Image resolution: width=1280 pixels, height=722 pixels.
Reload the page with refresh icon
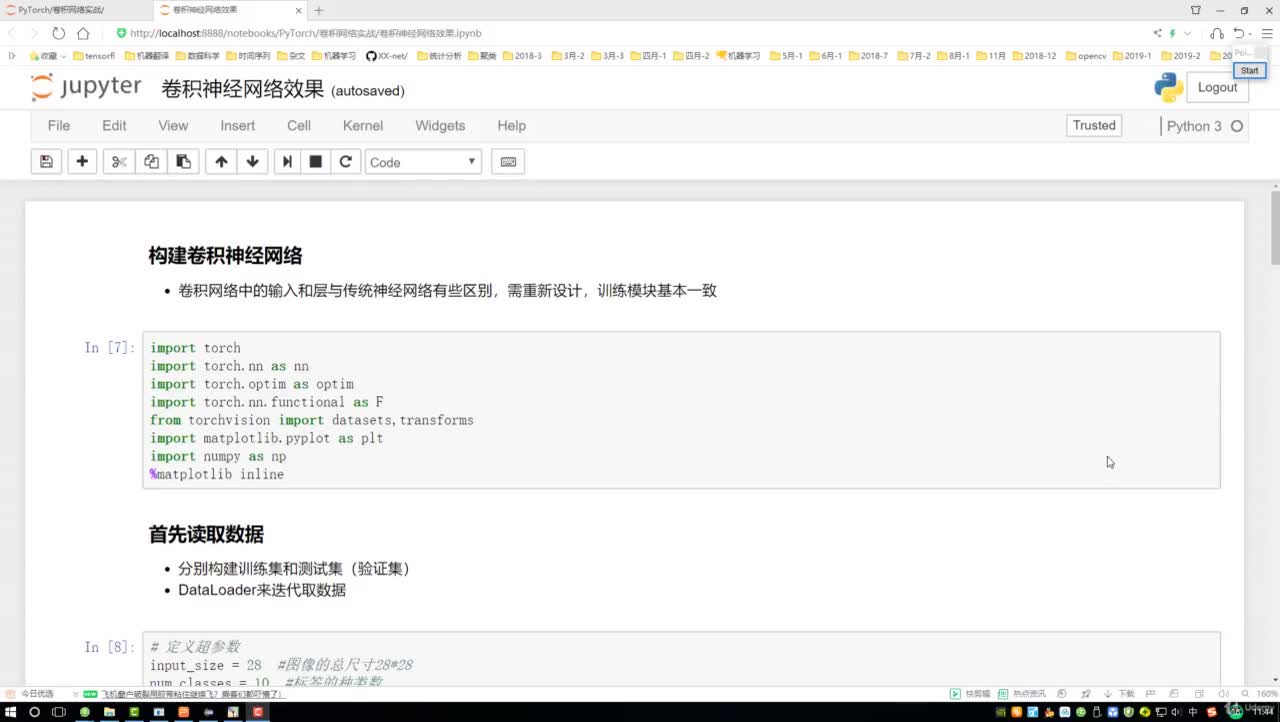(x=59, y=33)
